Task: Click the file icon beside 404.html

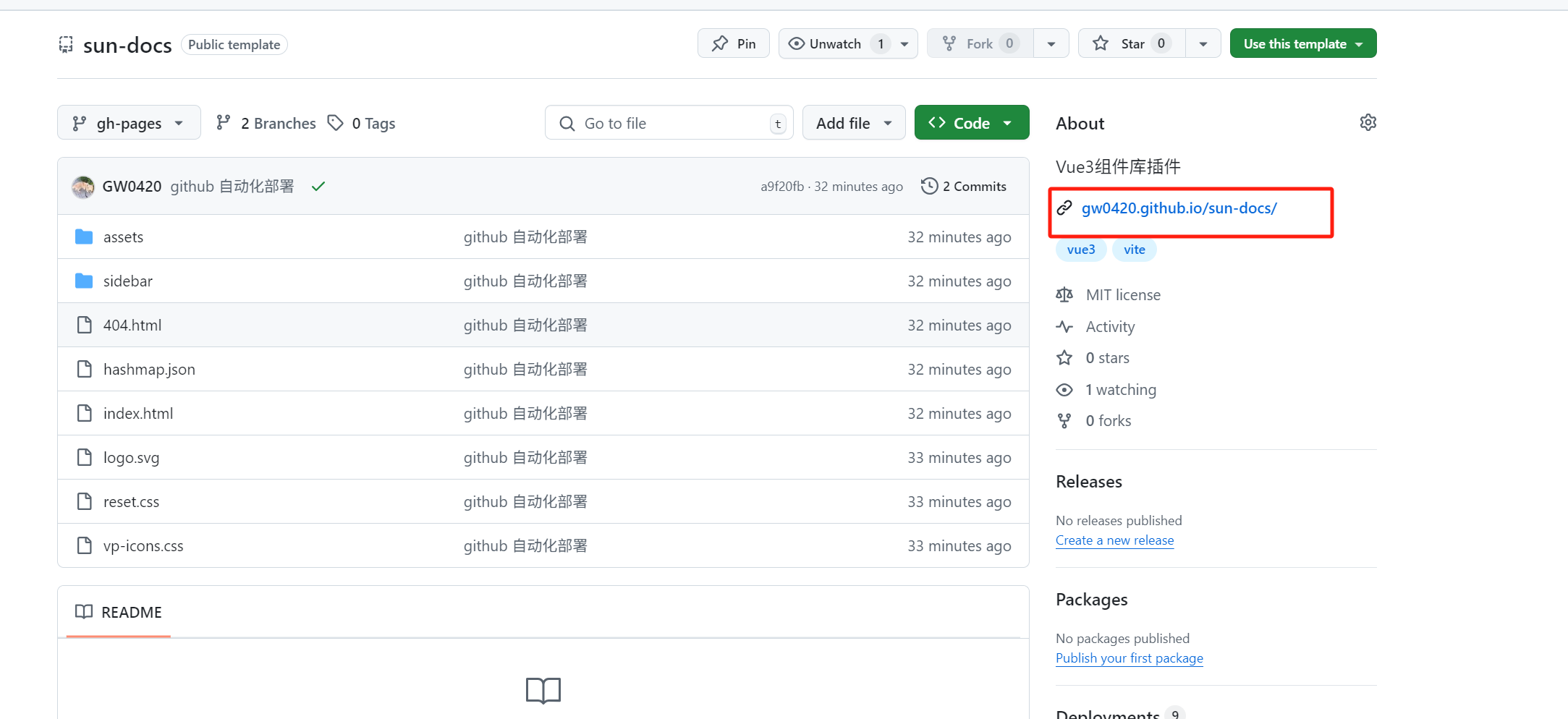Action: 84,325
